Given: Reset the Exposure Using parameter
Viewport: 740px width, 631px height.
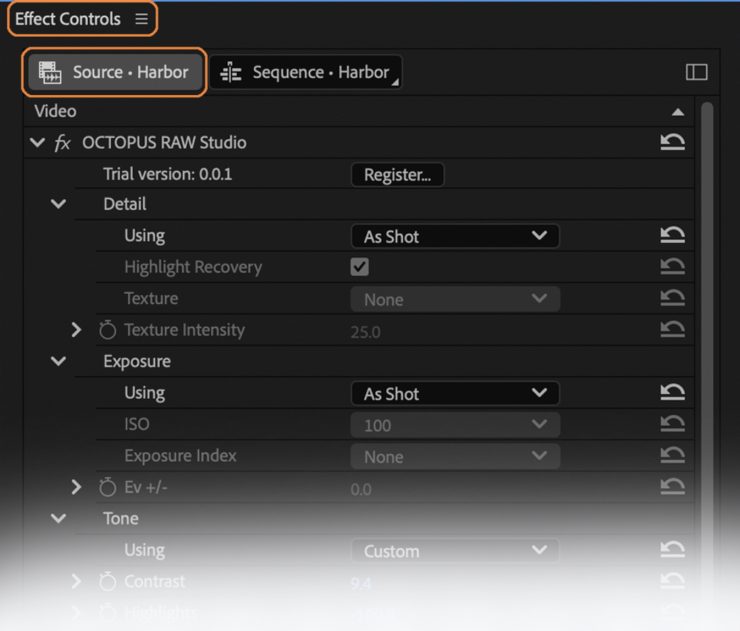Looking at the screenshot, I should [673, 392].
